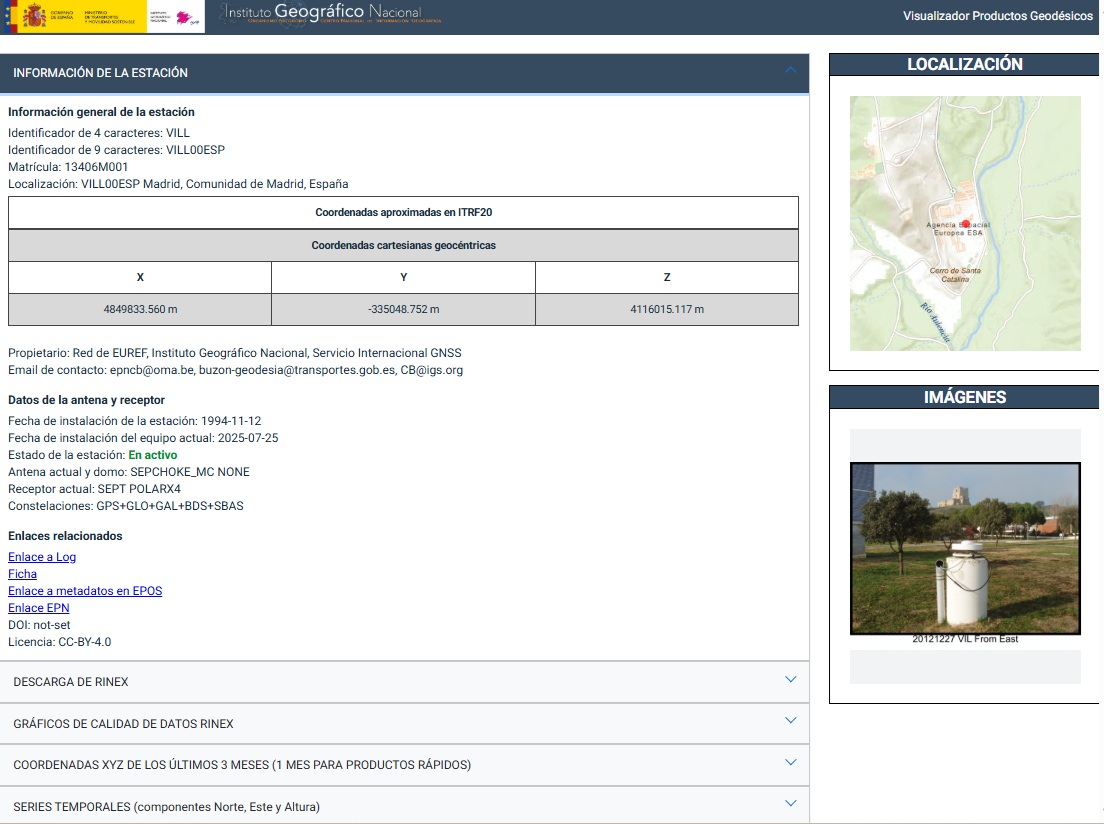Click the antenna SEPCHOKE_MC NONE line

click(129, 472)
